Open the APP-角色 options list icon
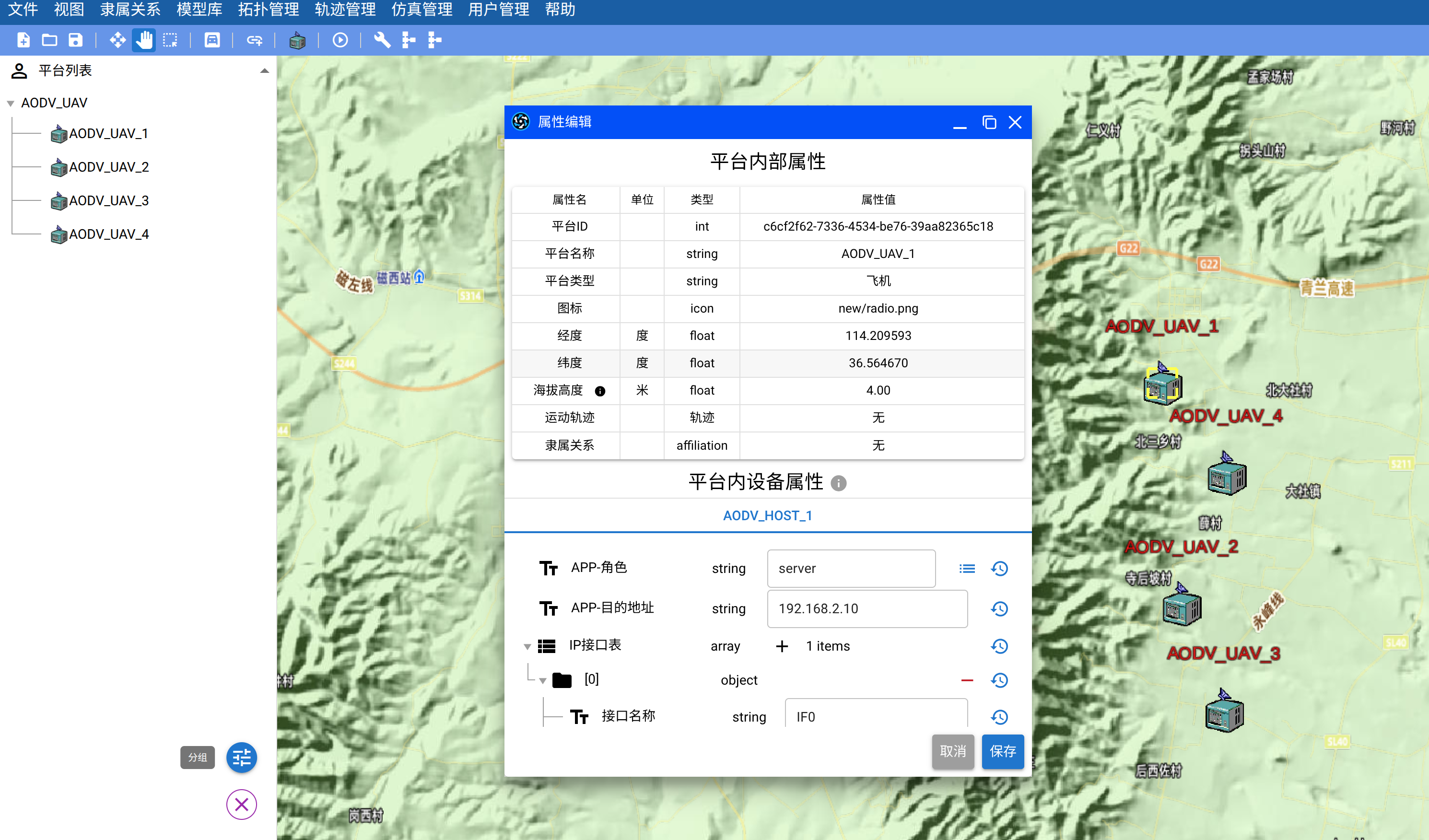The height and width of the screenshot is (840, 1429). (x=967, y=569)
